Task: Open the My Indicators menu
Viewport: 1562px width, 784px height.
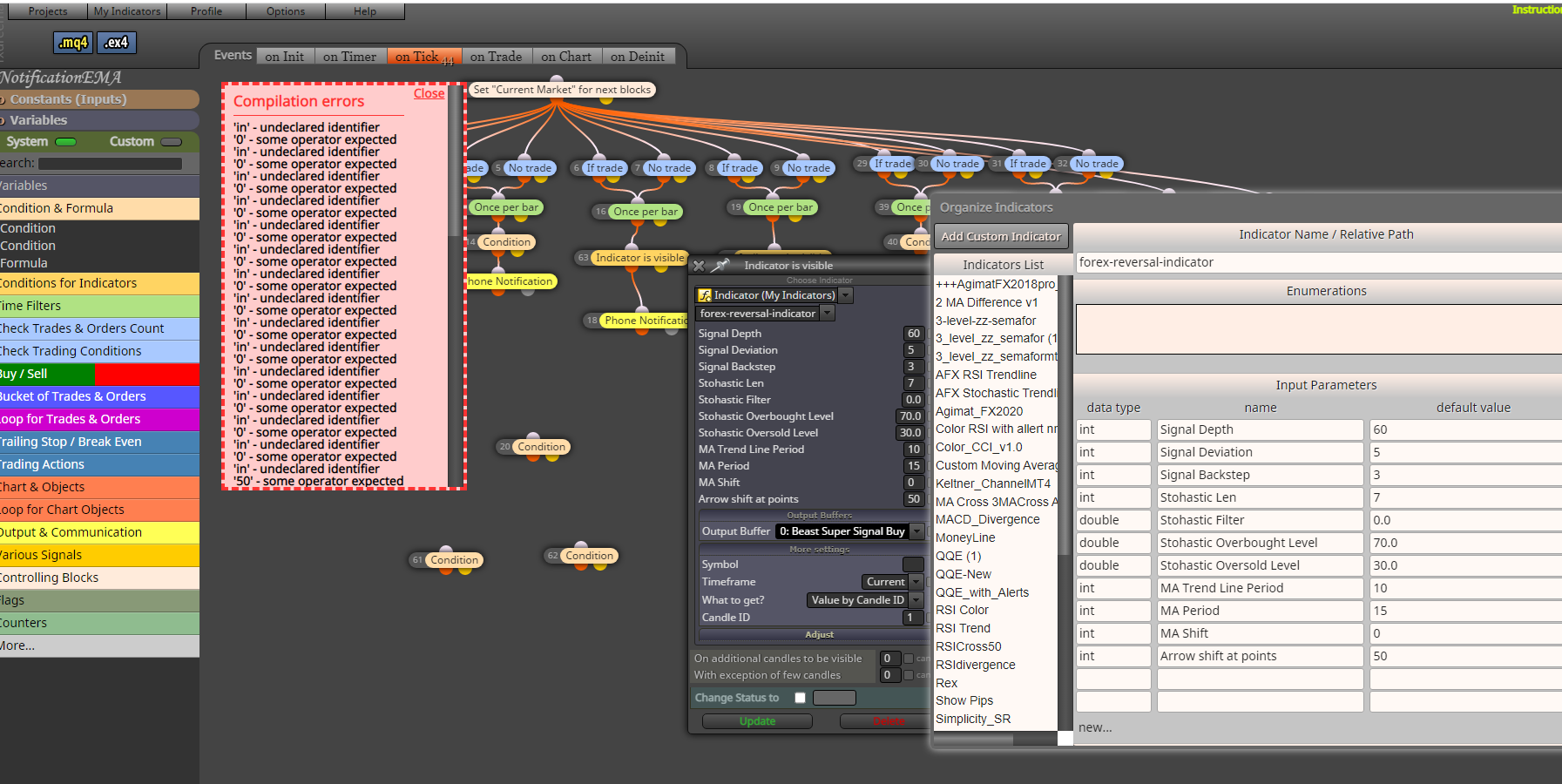Action: pyautogui.click(x=127, y=11)
